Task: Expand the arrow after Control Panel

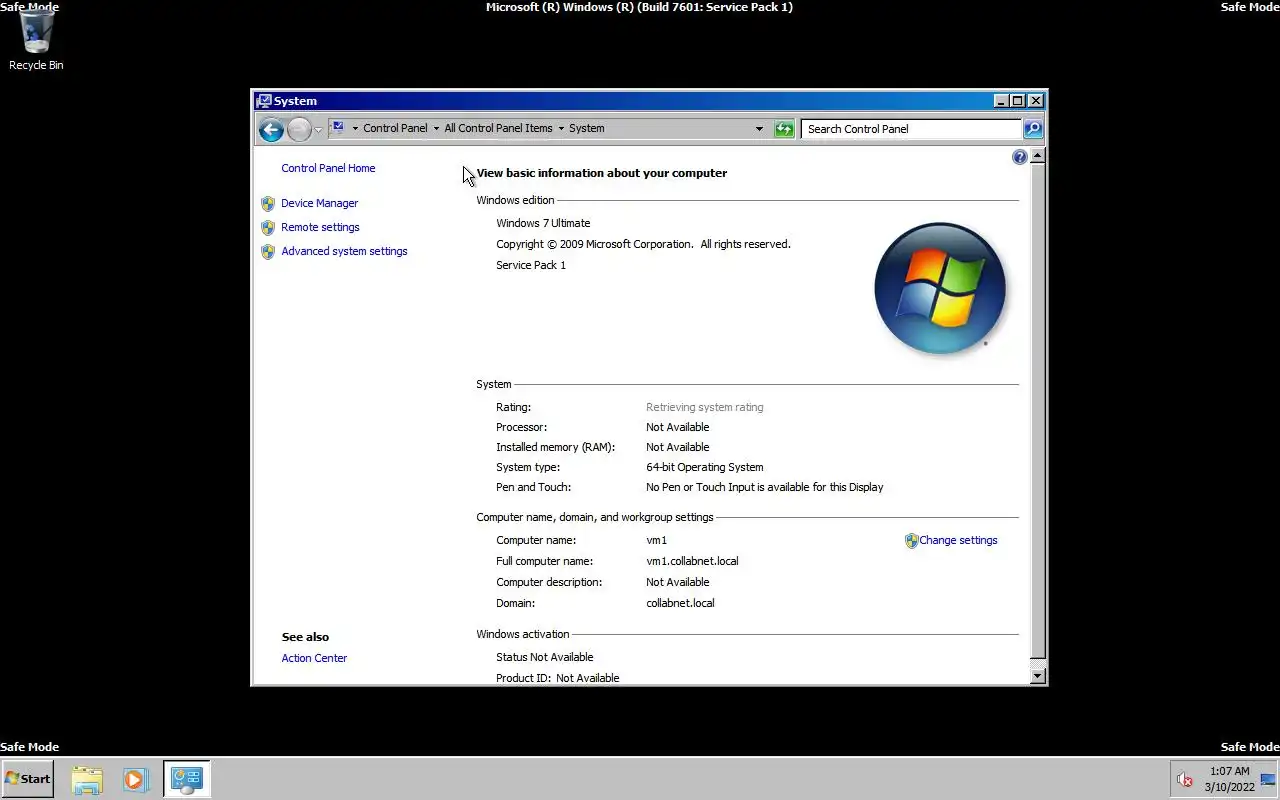Action: pyautogui.click(x=436, y=128)
